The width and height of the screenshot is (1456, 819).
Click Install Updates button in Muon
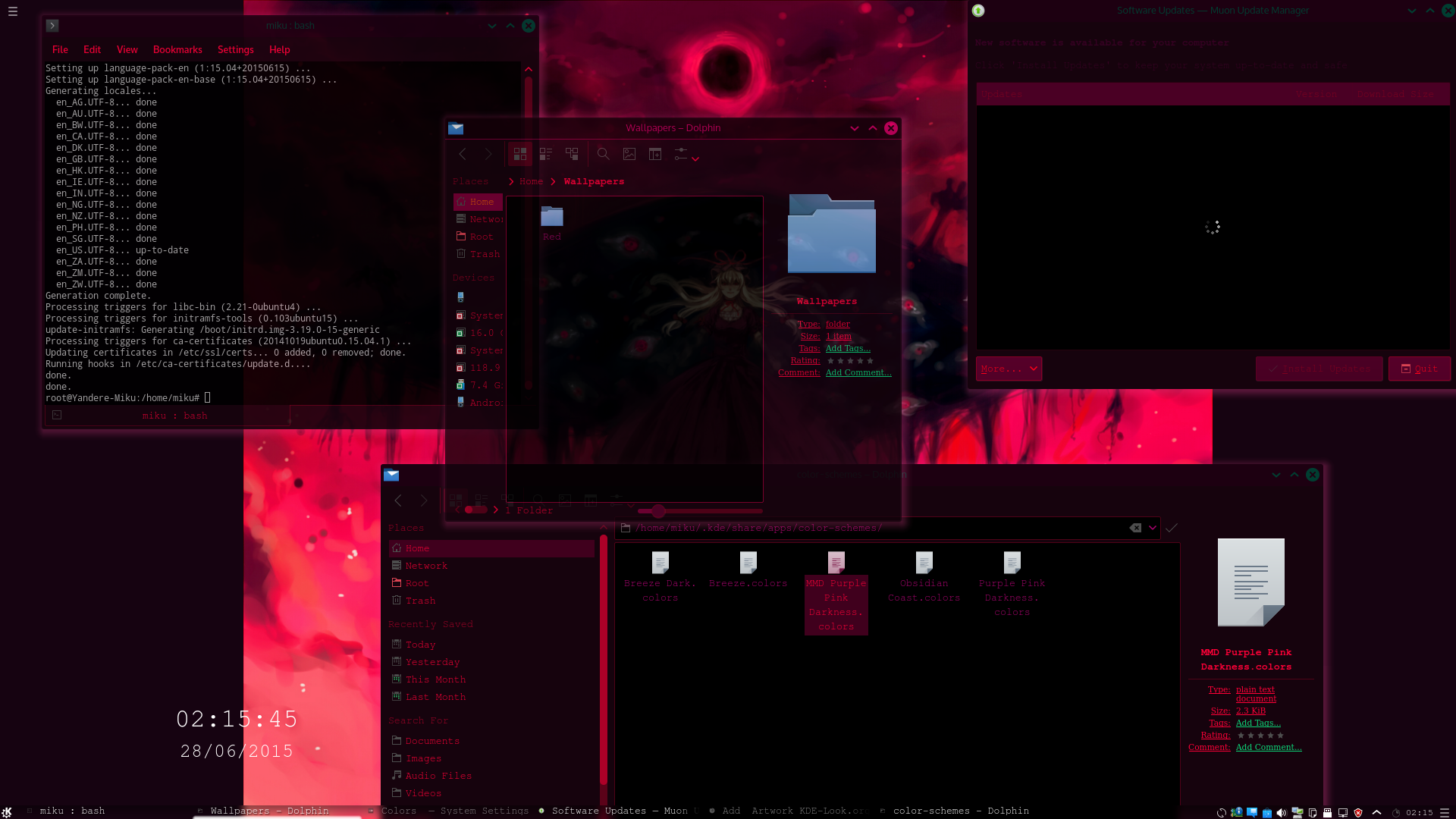click(x=1319, y=369)
